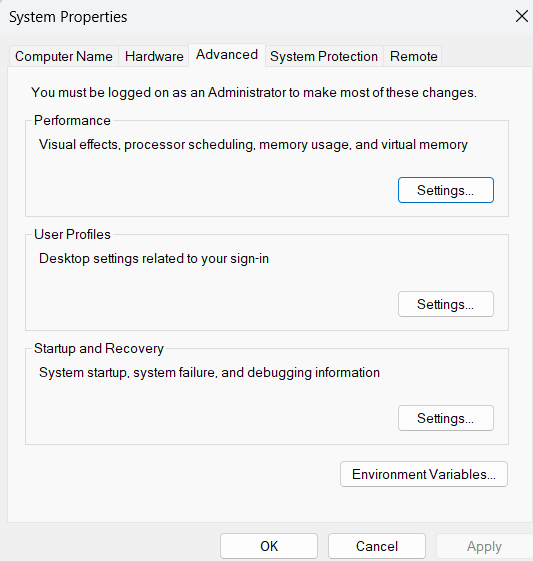Screen dimensions: 533x561
Task: Click the grayed-out Apply button
Action: coord(484,546)
